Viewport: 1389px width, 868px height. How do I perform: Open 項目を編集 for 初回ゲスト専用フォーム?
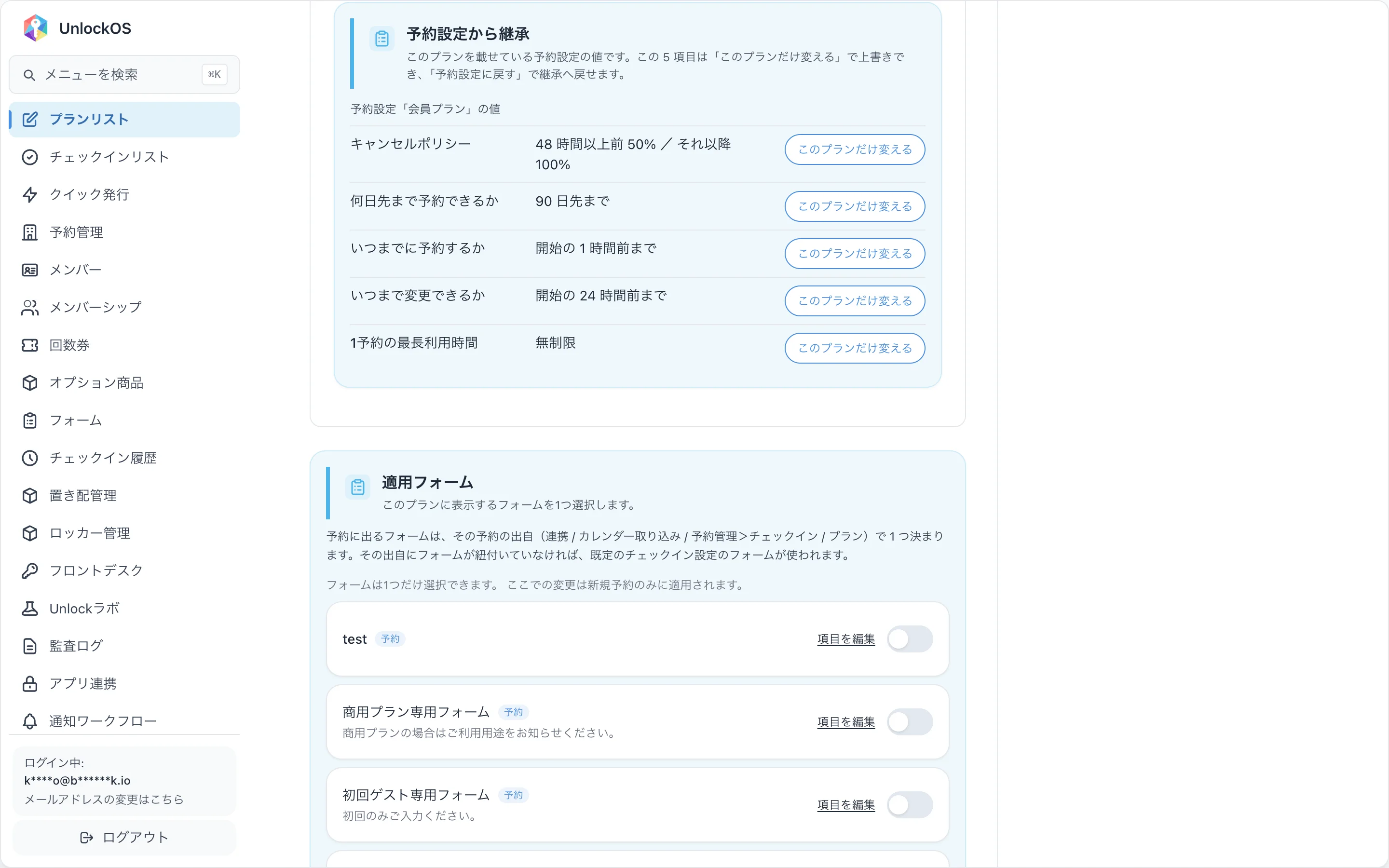(846, 805)
